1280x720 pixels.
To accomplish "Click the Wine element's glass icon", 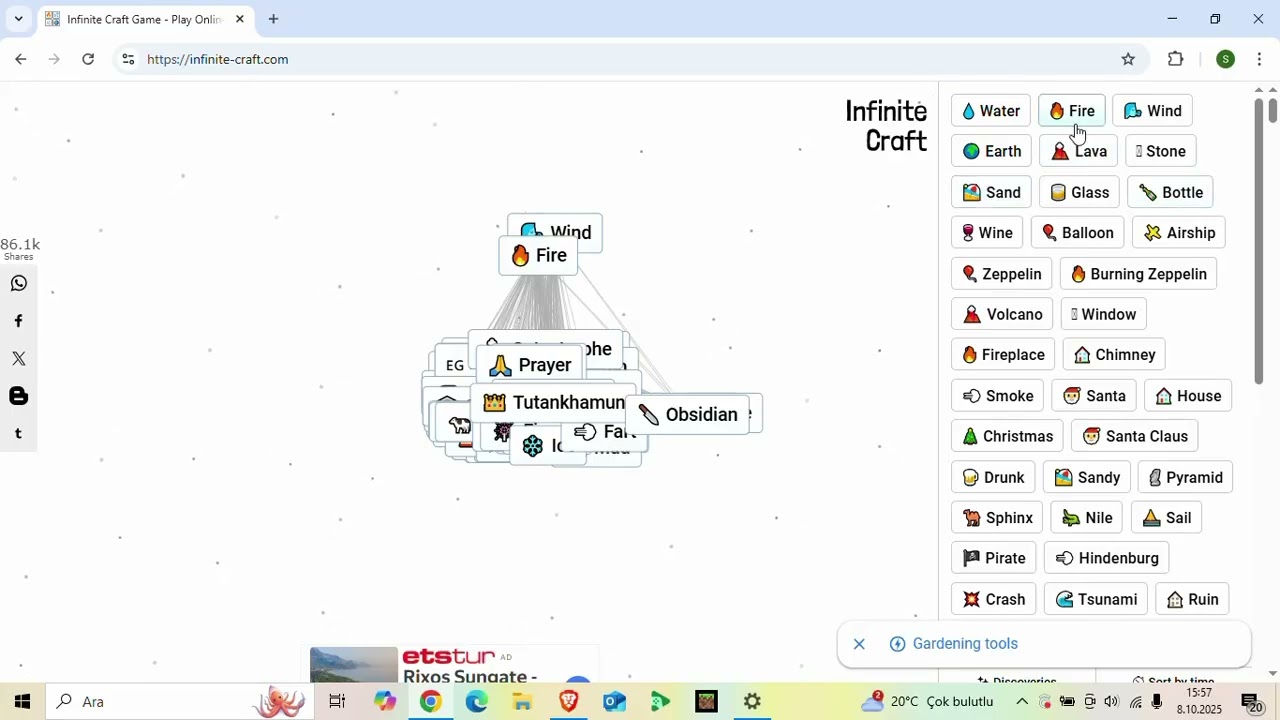I will [x=968, y=233].
